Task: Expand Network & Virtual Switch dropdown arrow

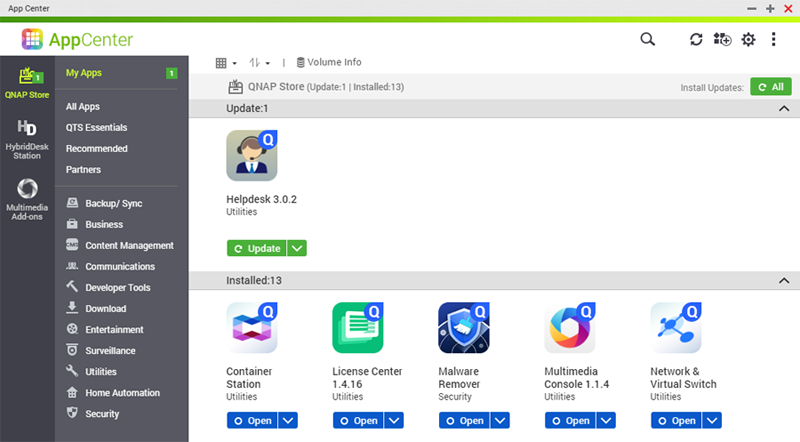Action: [712, 421]
